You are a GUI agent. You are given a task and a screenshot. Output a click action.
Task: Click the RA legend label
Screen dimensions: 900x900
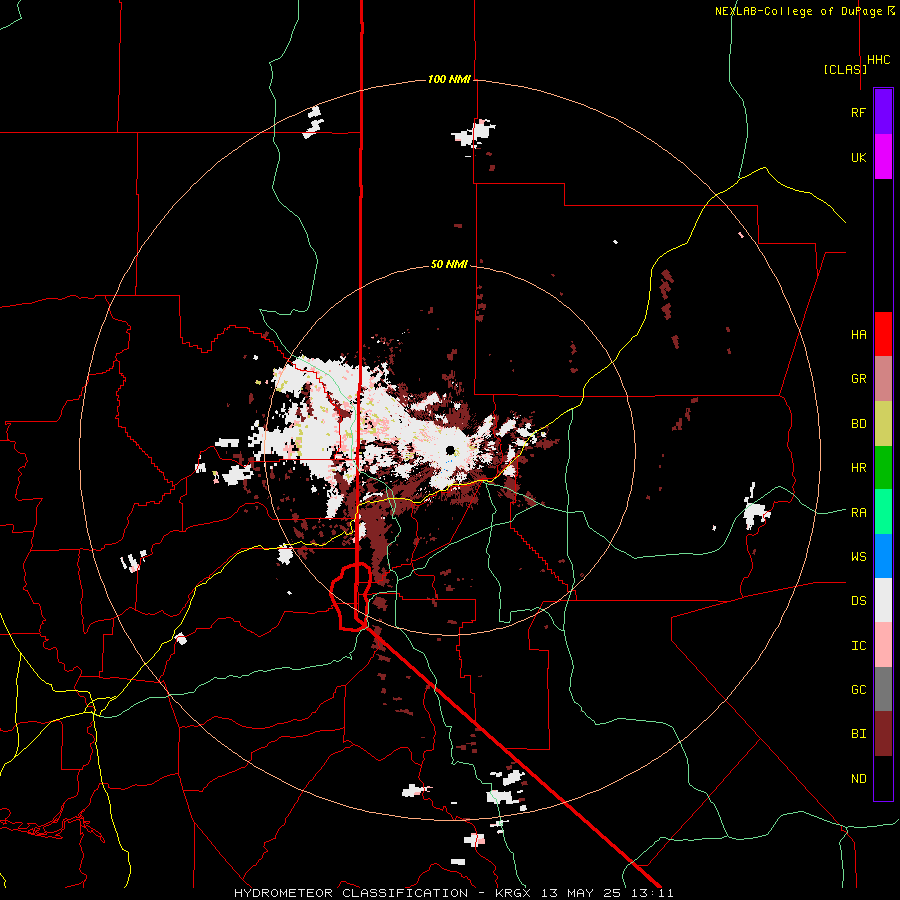(x=858, y=512)
